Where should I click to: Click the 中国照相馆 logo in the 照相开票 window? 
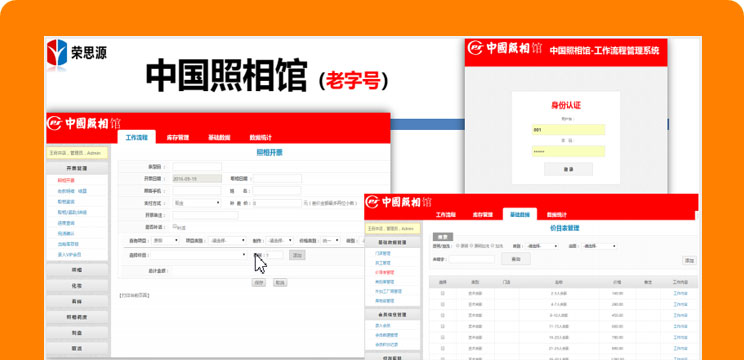tap(84, 122)
